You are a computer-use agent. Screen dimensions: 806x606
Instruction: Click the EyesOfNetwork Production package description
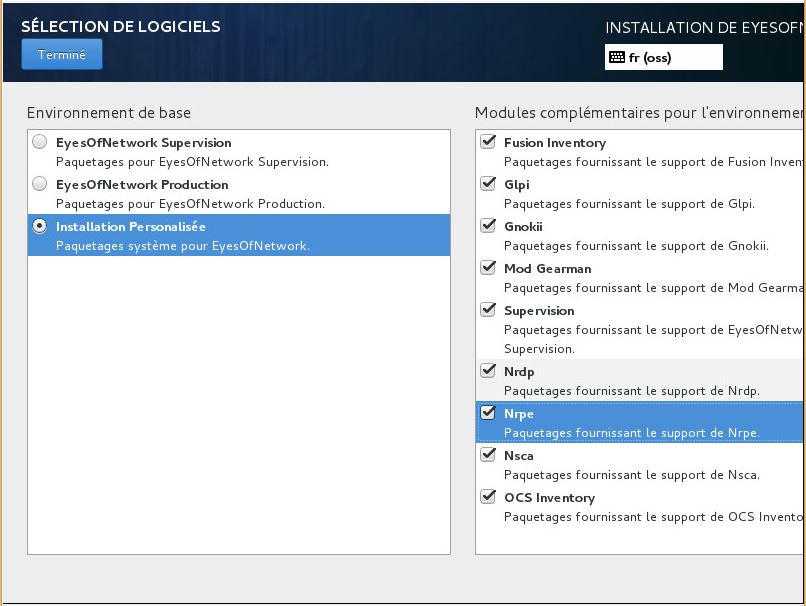tap(190, 204)
